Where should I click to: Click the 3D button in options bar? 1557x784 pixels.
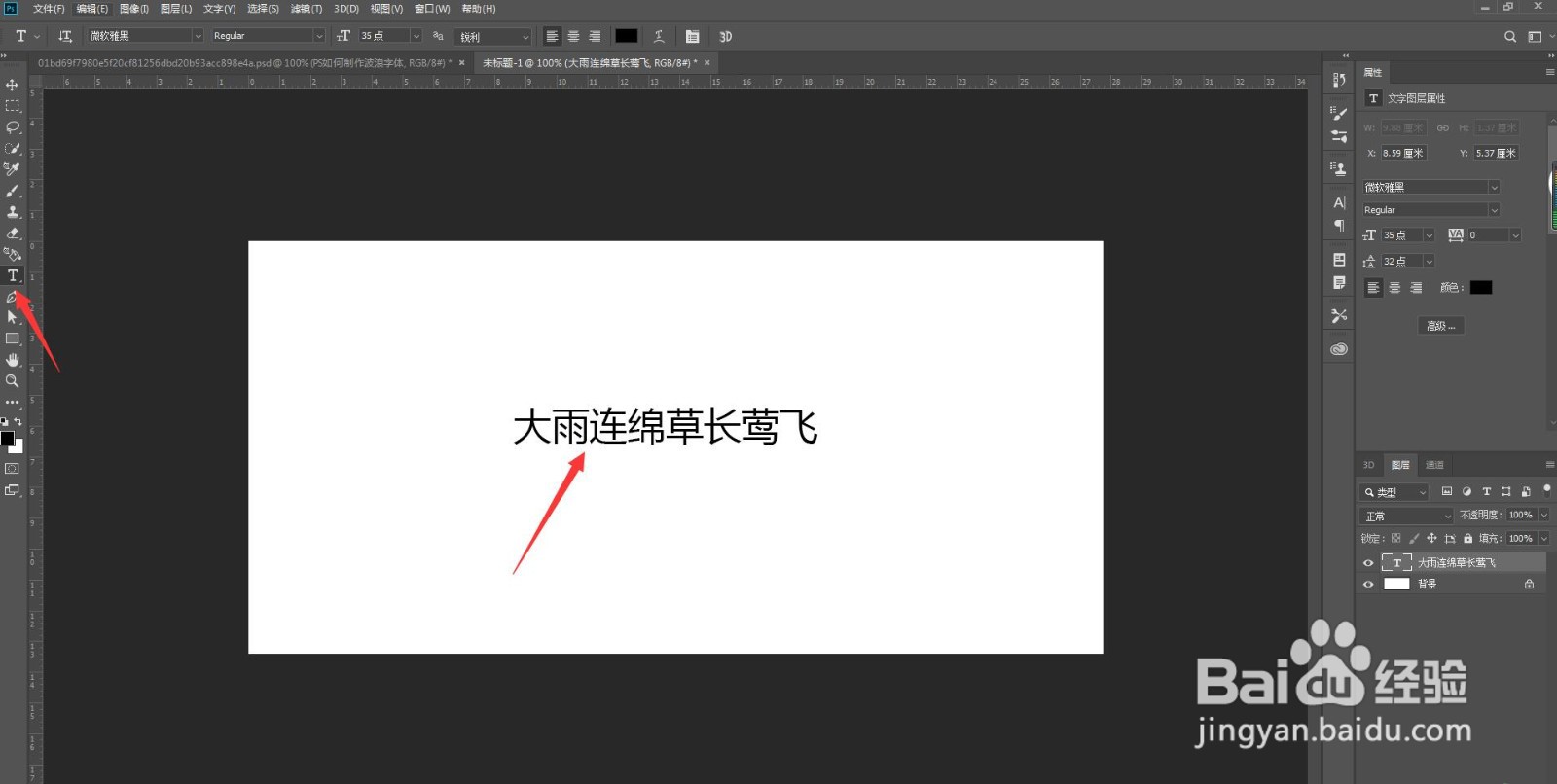[725, 36]
